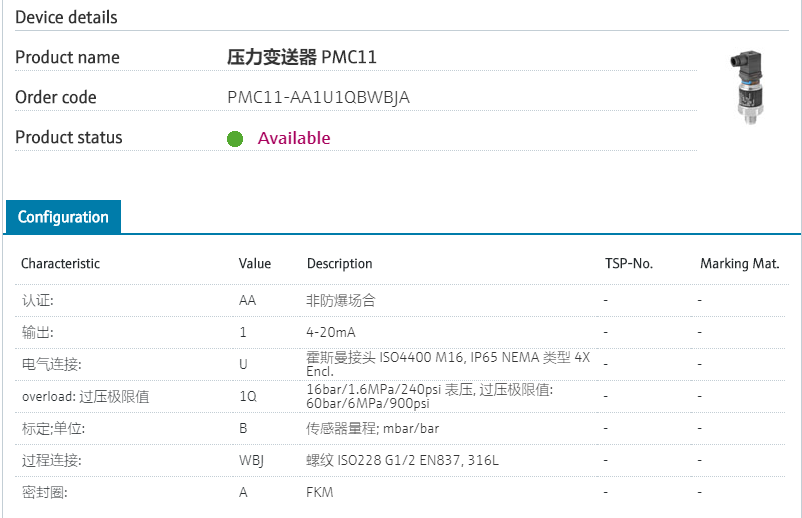Screen dimensions: 802x518
Task: Select the order code PMC11-AA1U1QBWBJA
Action: coord(318,97)
